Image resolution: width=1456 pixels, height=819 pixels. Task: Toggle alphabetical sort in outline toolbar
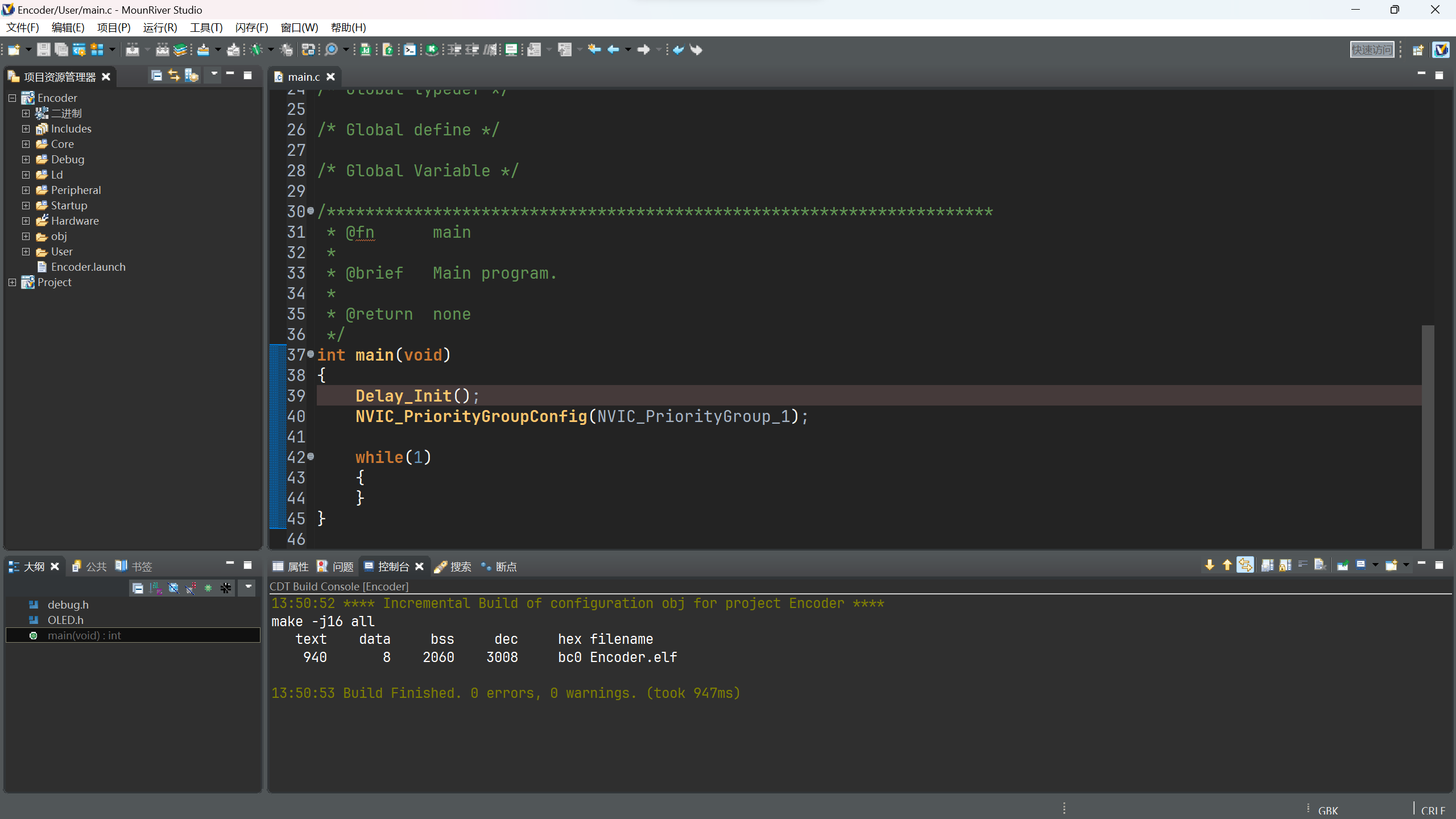[x=155, y=588]
